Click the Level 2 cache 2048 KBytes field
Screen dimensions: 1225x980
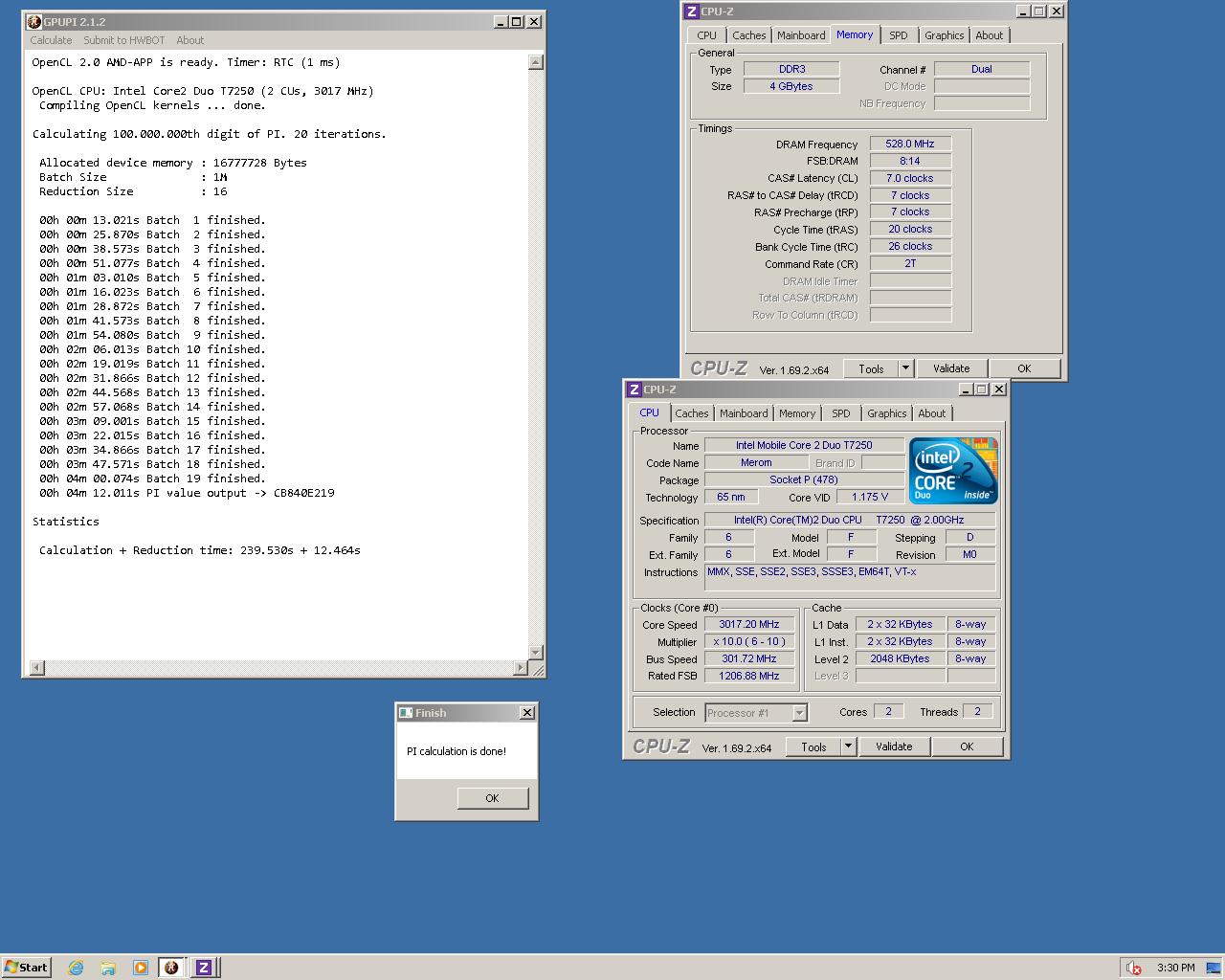(x=900, y=658)
